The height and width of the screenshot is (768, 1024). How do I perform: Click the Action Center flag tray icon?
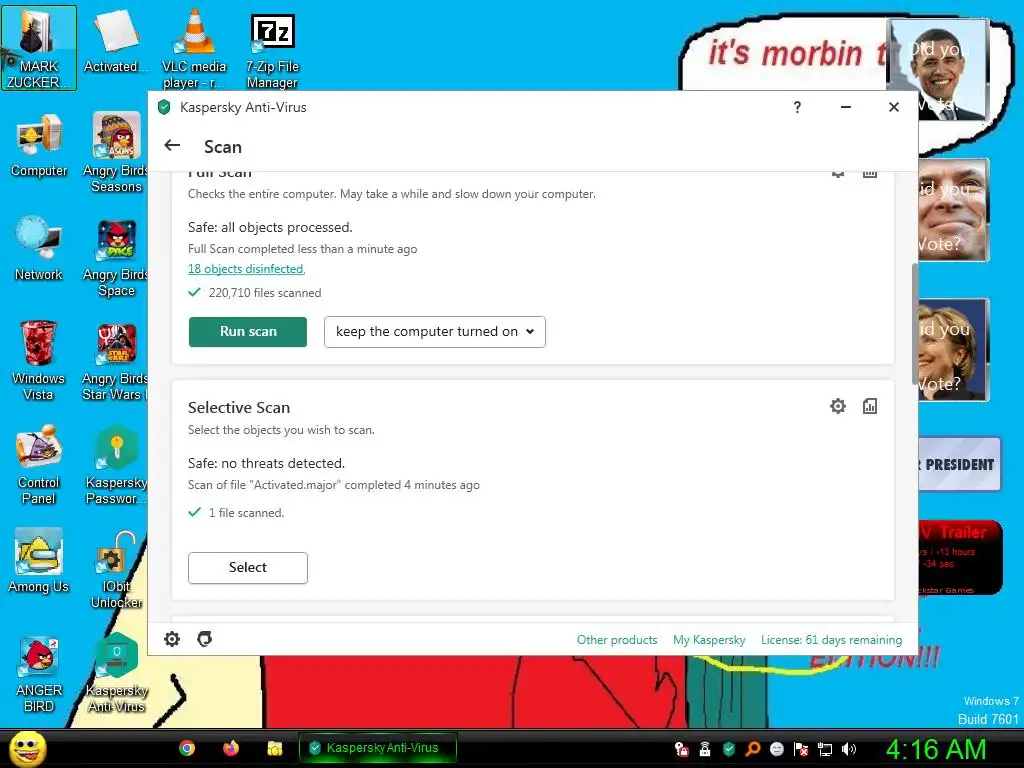click(x=801, y=749)
